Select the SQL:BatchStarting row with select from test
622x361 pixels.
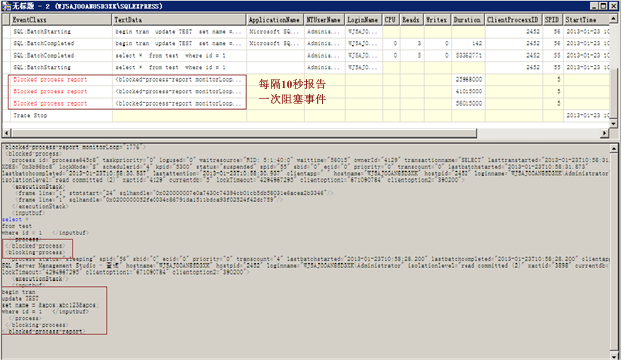point(305,67)
